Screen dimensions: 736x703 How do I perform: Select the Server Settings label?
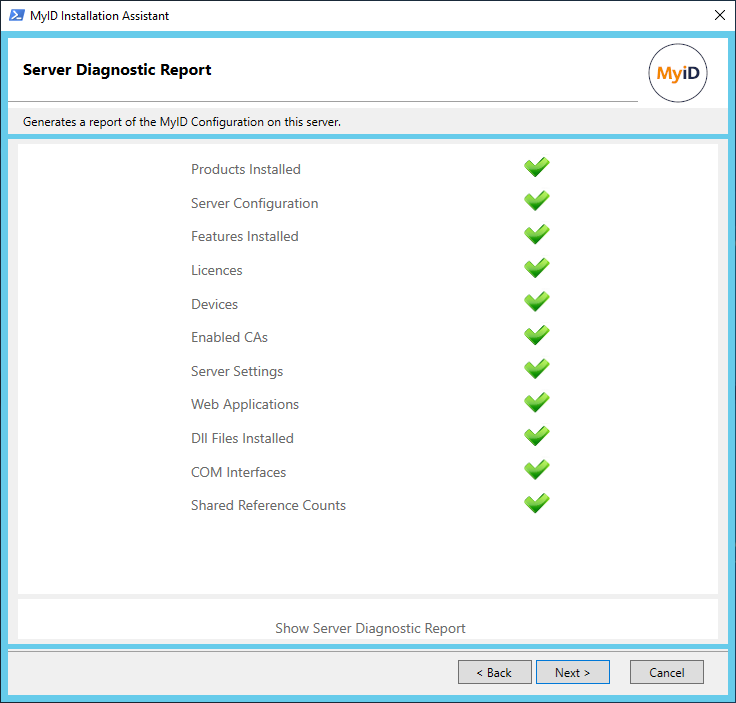pyautogui.click(x=237, y=371)
